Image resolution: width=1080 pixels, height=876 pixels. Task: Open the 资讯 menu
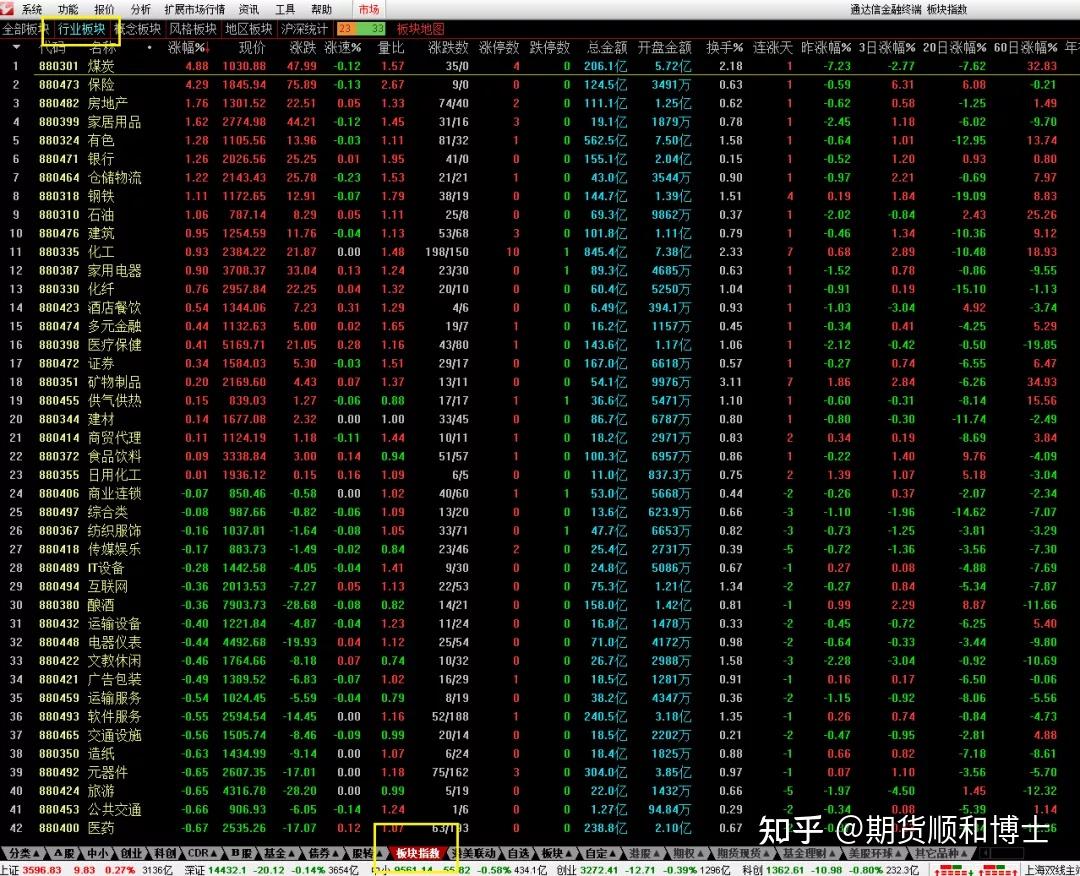pyautogui.click(x=249, y=9)
